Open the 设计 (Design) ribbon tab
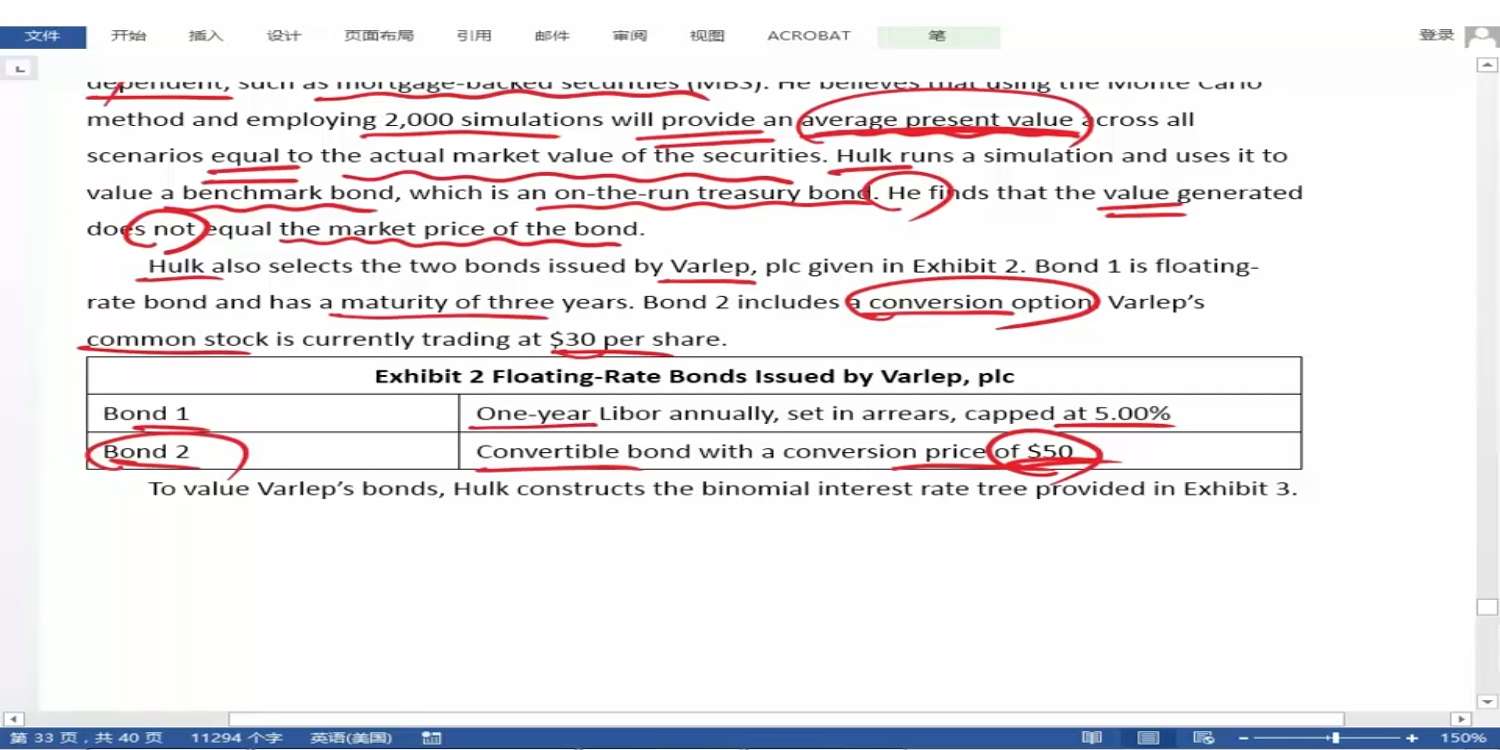 point(283,36)
